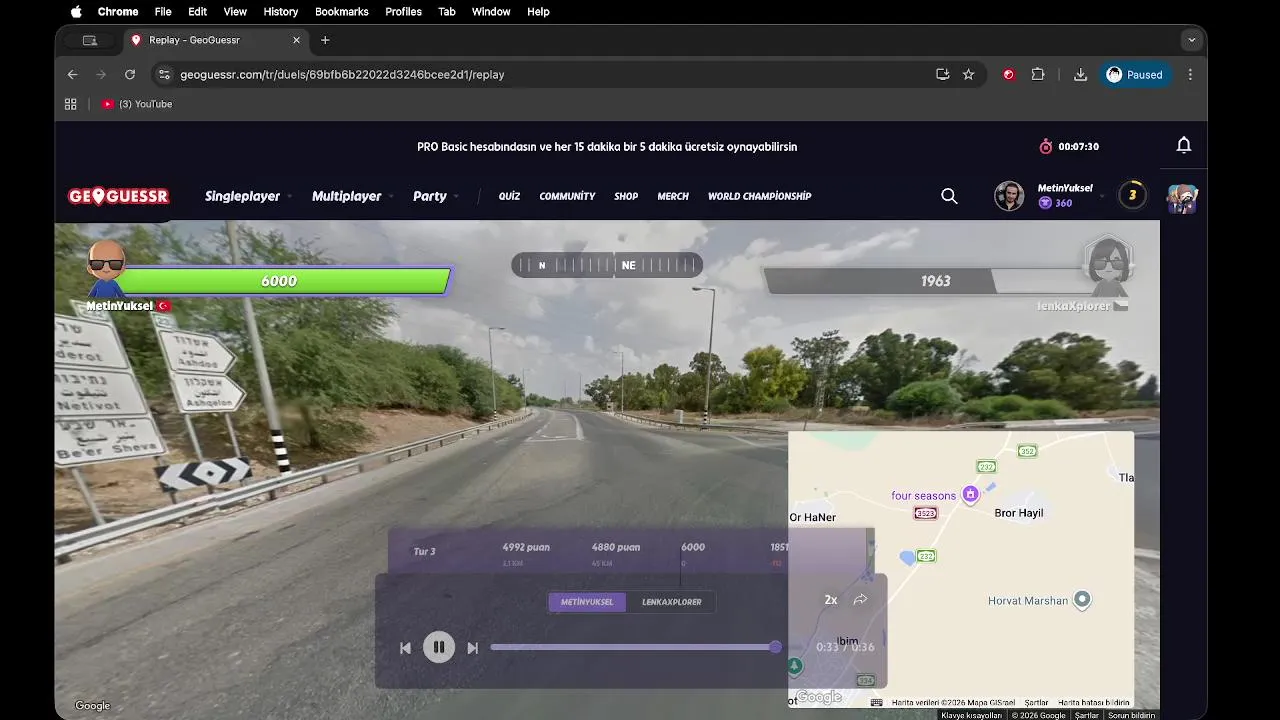Open the MERCH page

coord(673,196)
